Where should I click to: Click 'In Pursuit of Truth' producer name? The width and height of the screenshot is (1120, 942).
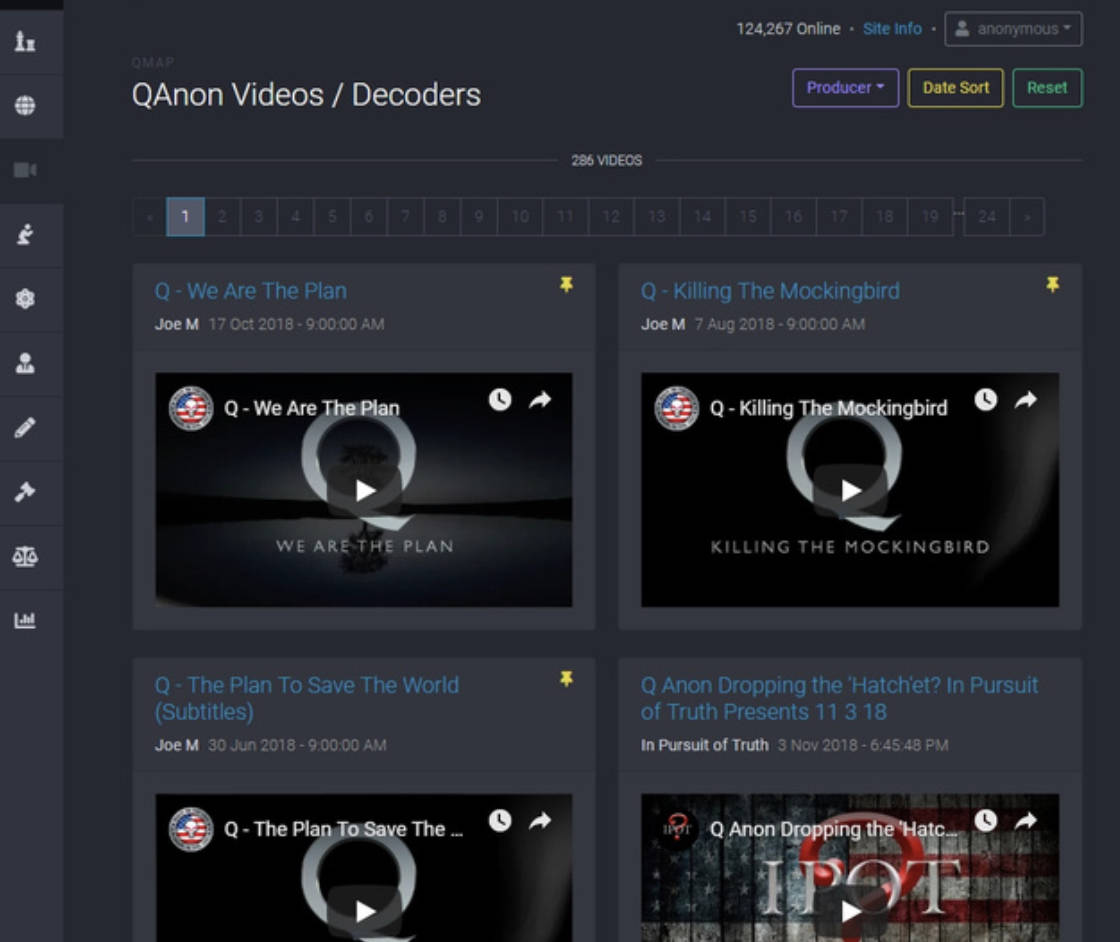[704, 746]
